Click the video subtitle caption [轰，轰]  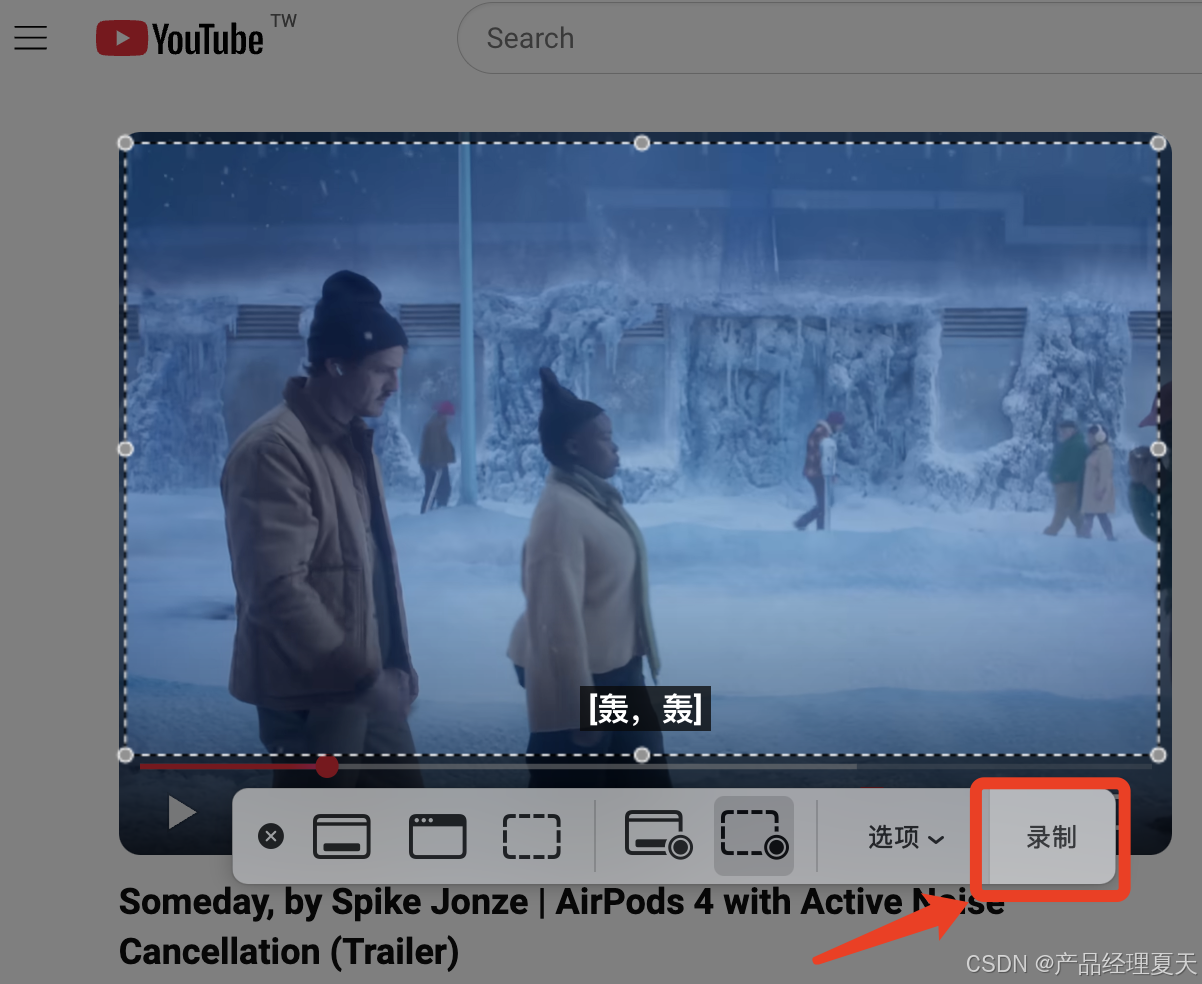tap(645, 709)
